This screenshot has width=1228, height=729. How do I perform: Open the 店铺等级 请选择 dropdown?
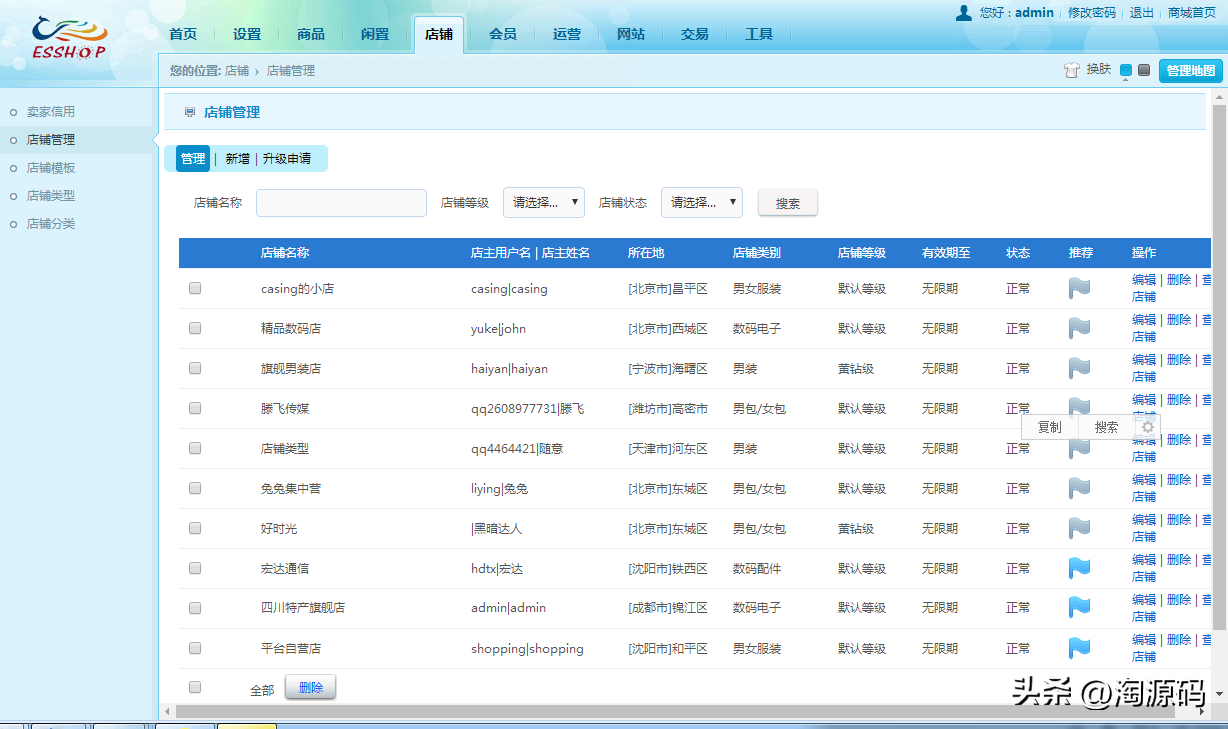coord(544,202)
